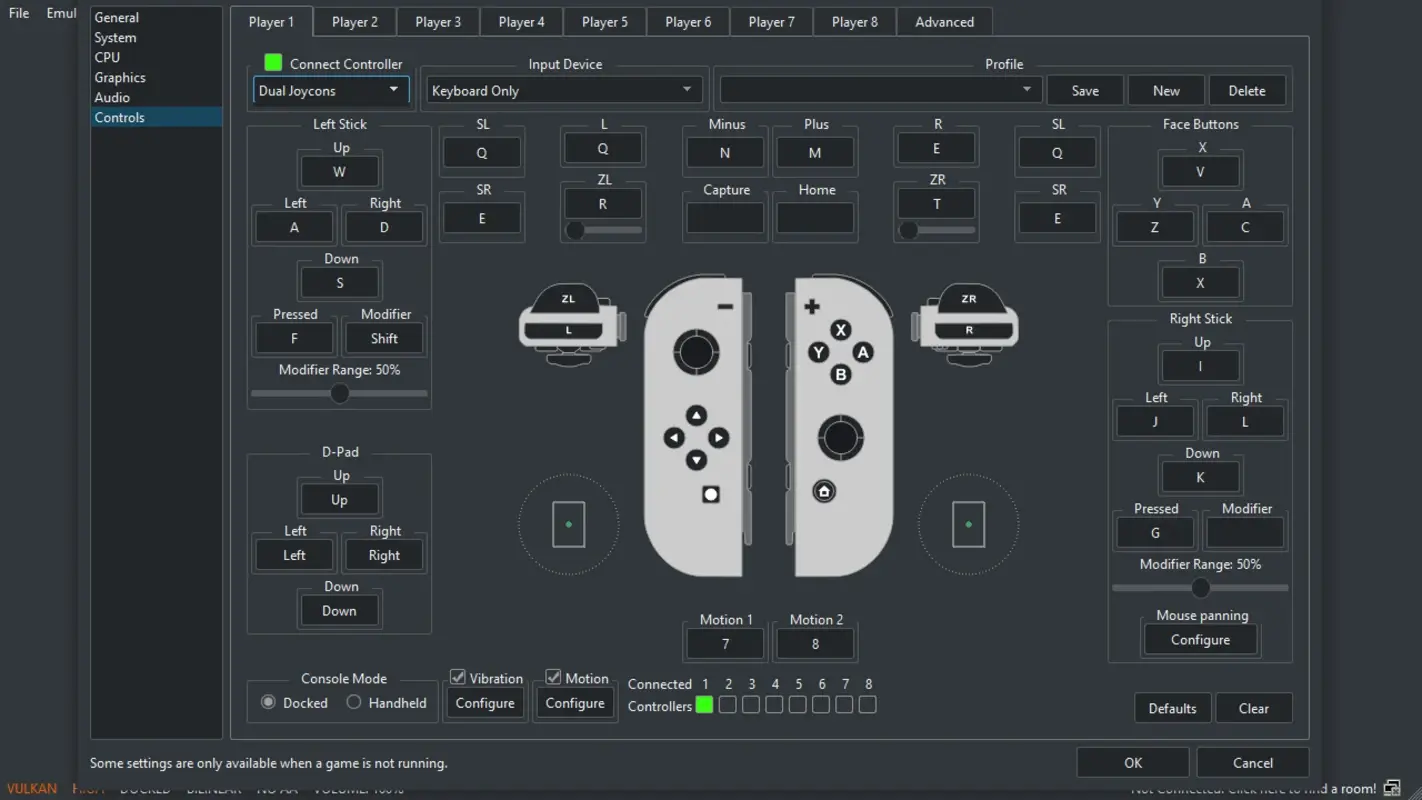The width and height of the screenshot is (1422, 800).
Task: Click the Defaults button to reset bindings
Action: pos(1172,707)
